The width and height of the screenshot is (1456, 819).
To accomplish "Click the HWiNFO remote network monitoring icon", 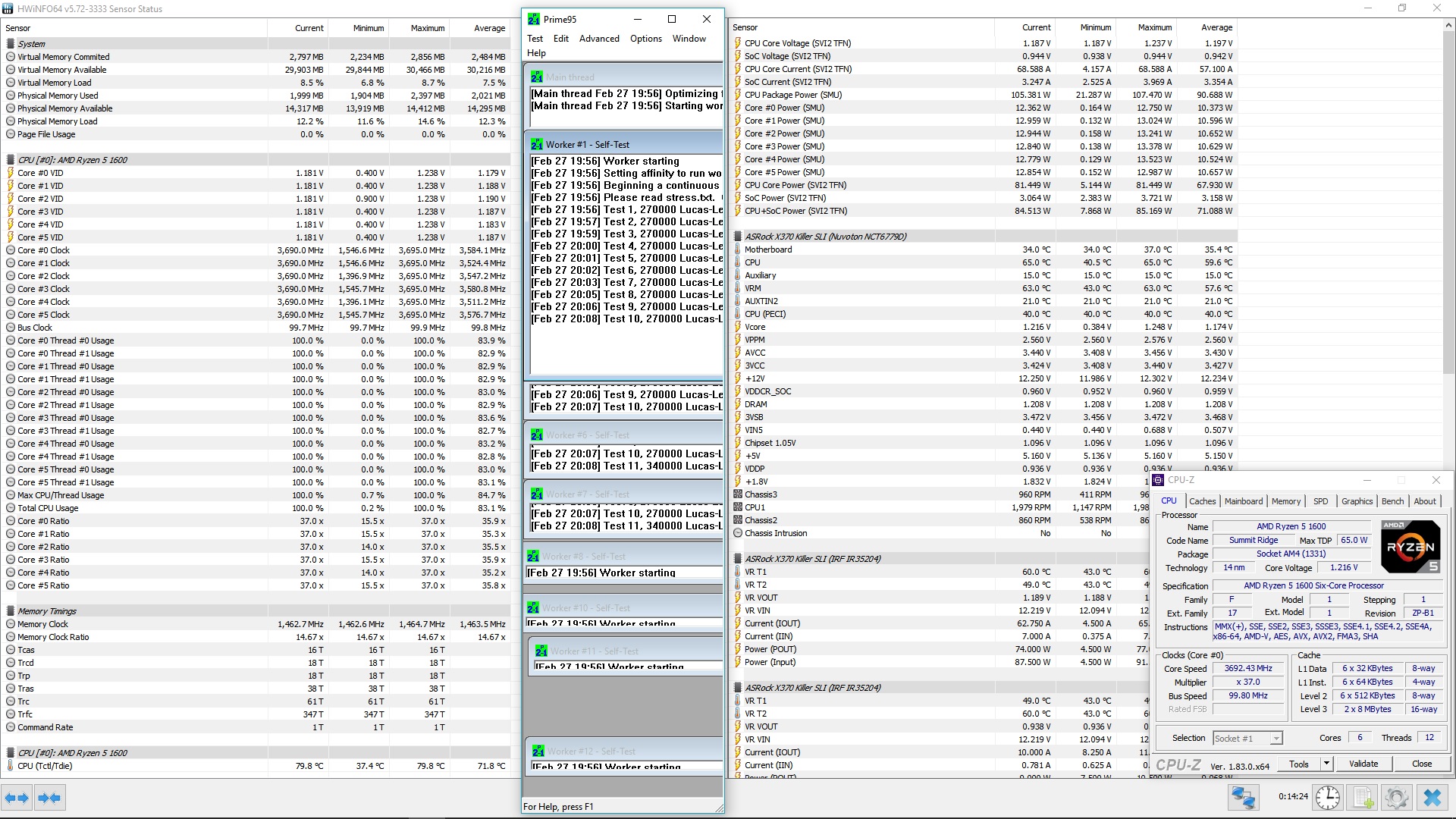I will [1244, 797].
